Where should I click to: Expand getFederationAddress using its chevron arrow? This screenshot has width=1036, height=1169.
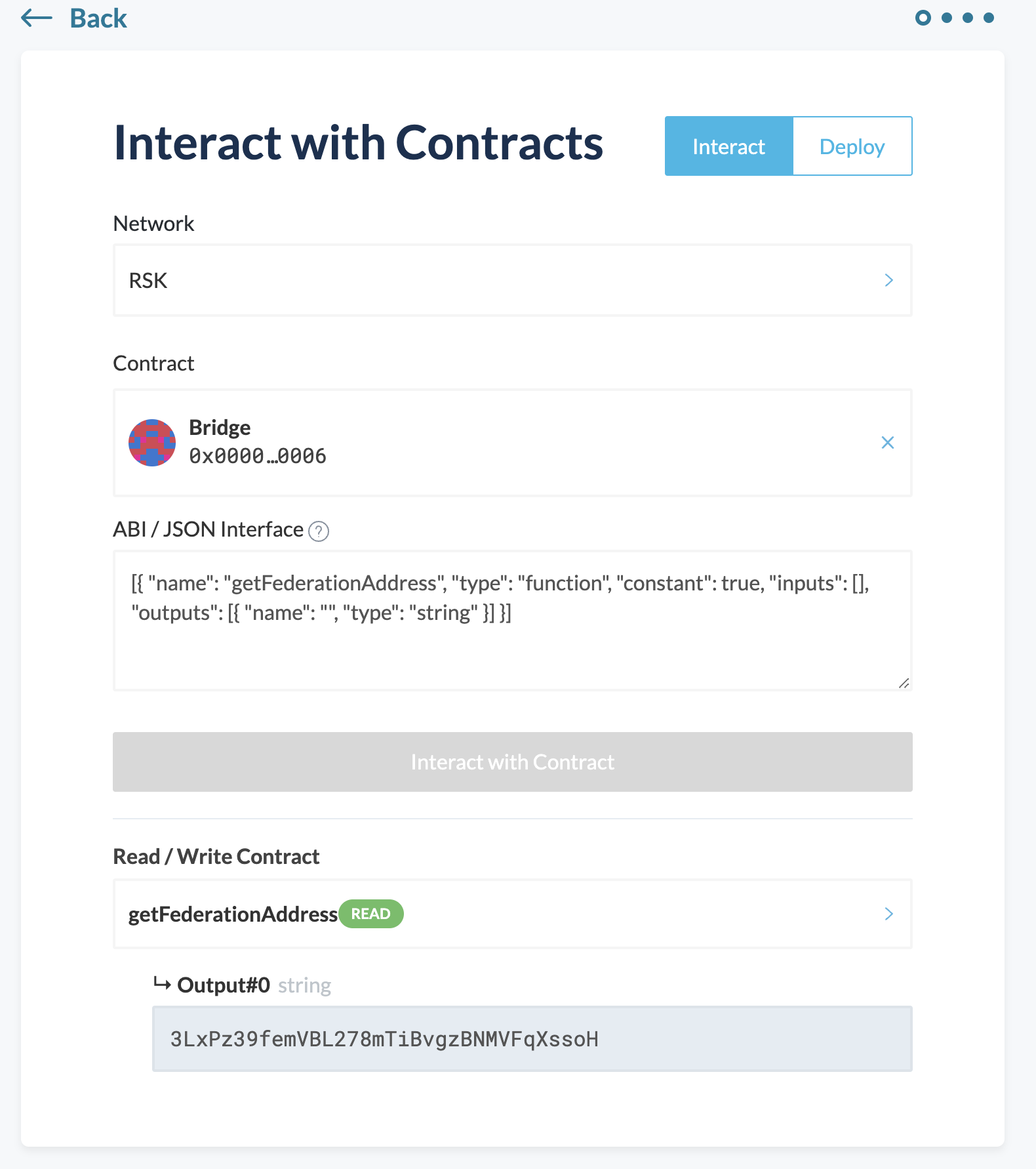(x=888, y=914)
